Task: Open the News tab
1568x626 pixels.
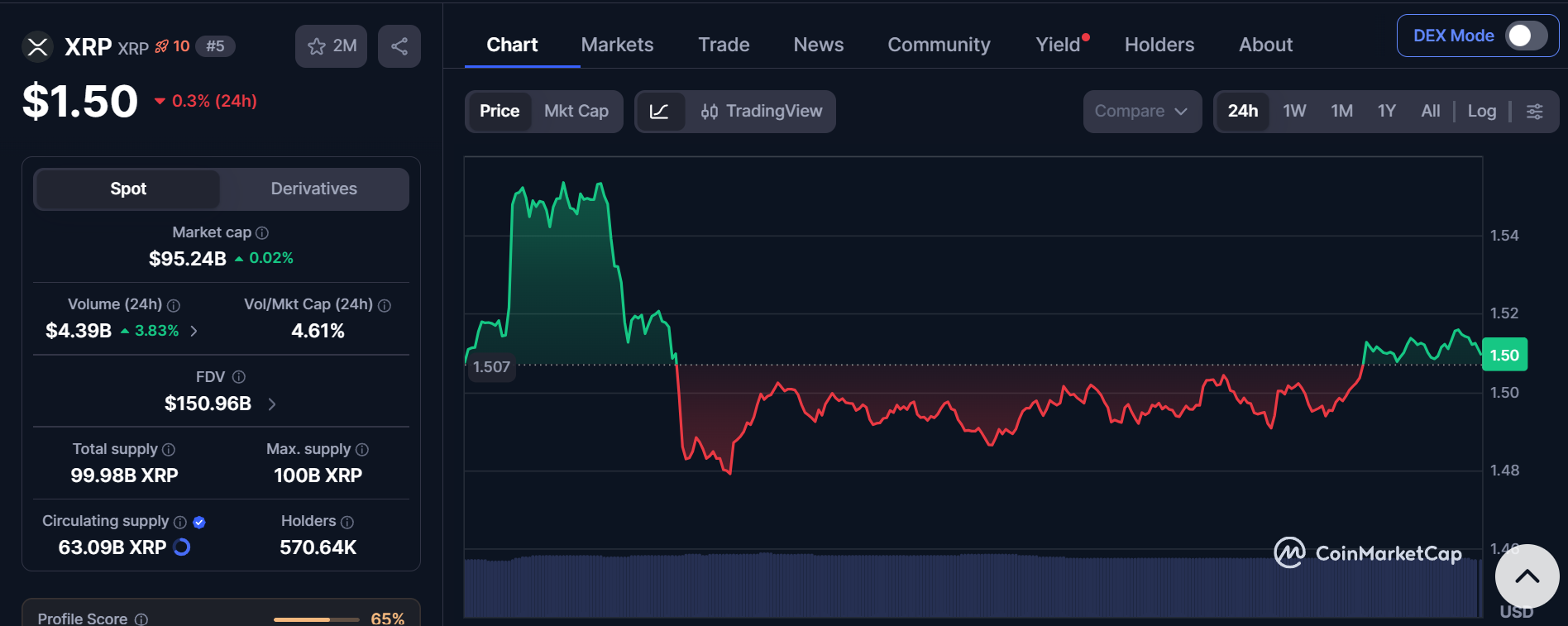Action: pyautogui.click(x=819, y=45)
